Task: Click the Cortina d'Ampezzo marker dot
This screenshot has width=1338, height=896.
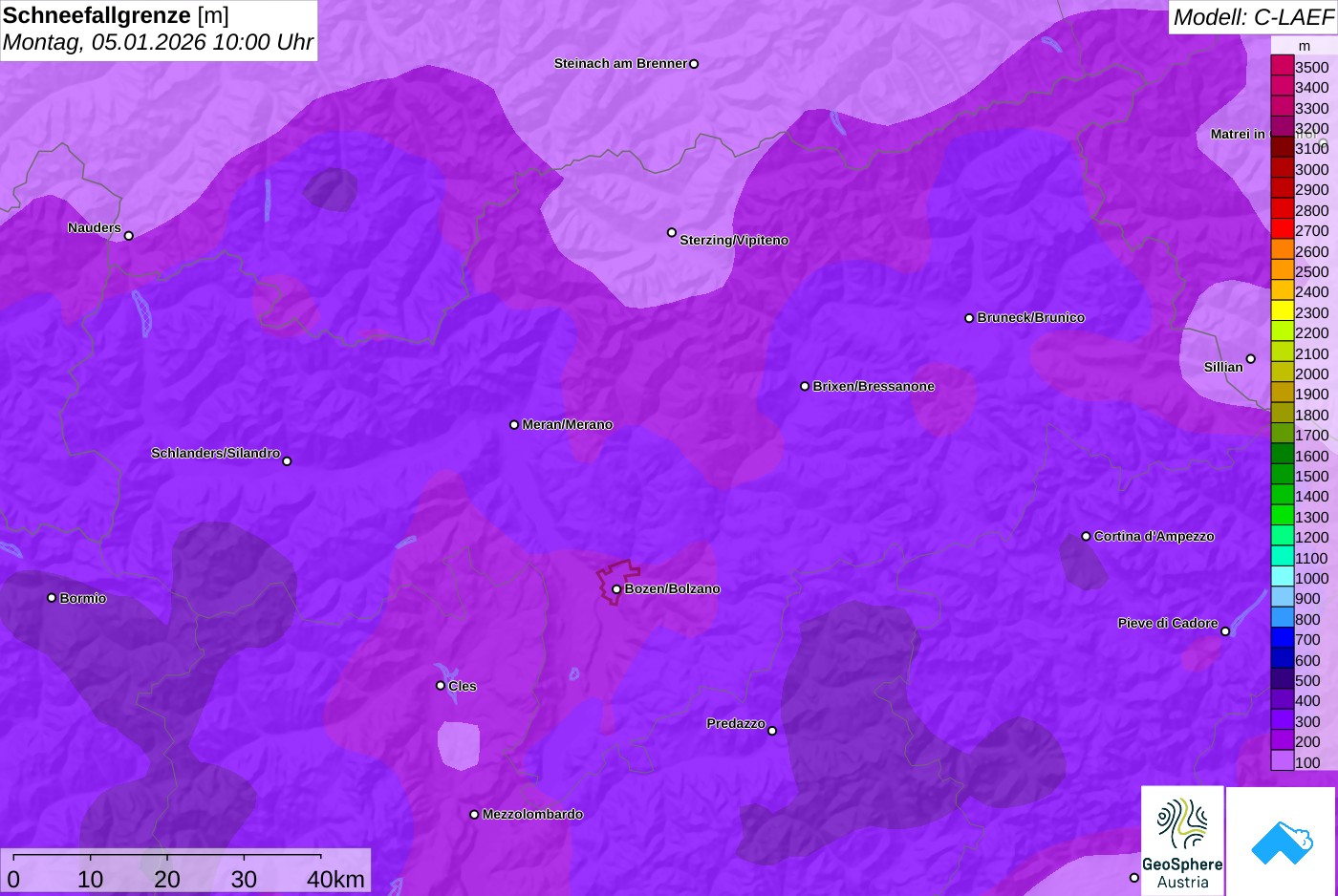Action: (1086, 537)
